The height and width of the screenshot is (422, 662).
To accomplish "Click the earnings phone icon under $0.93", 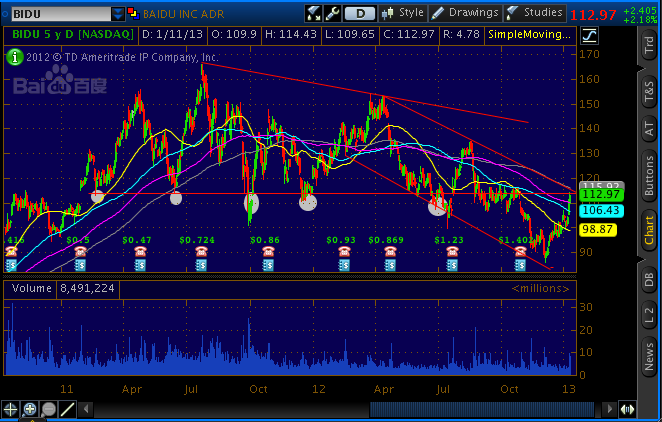I will 344,252.
